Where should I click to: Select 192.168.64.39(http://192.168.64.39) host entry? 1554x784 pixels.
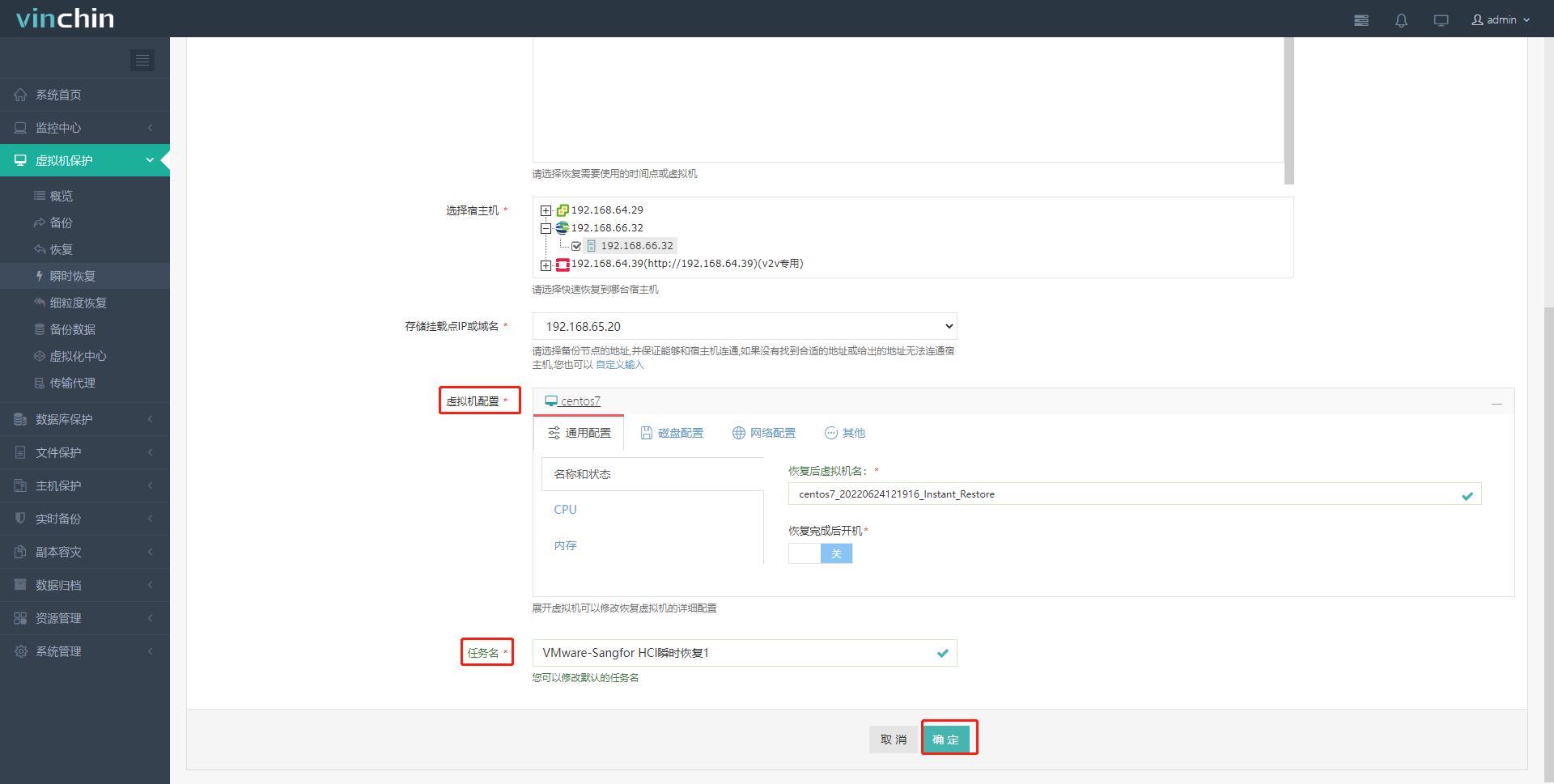(x=687, y=264)
